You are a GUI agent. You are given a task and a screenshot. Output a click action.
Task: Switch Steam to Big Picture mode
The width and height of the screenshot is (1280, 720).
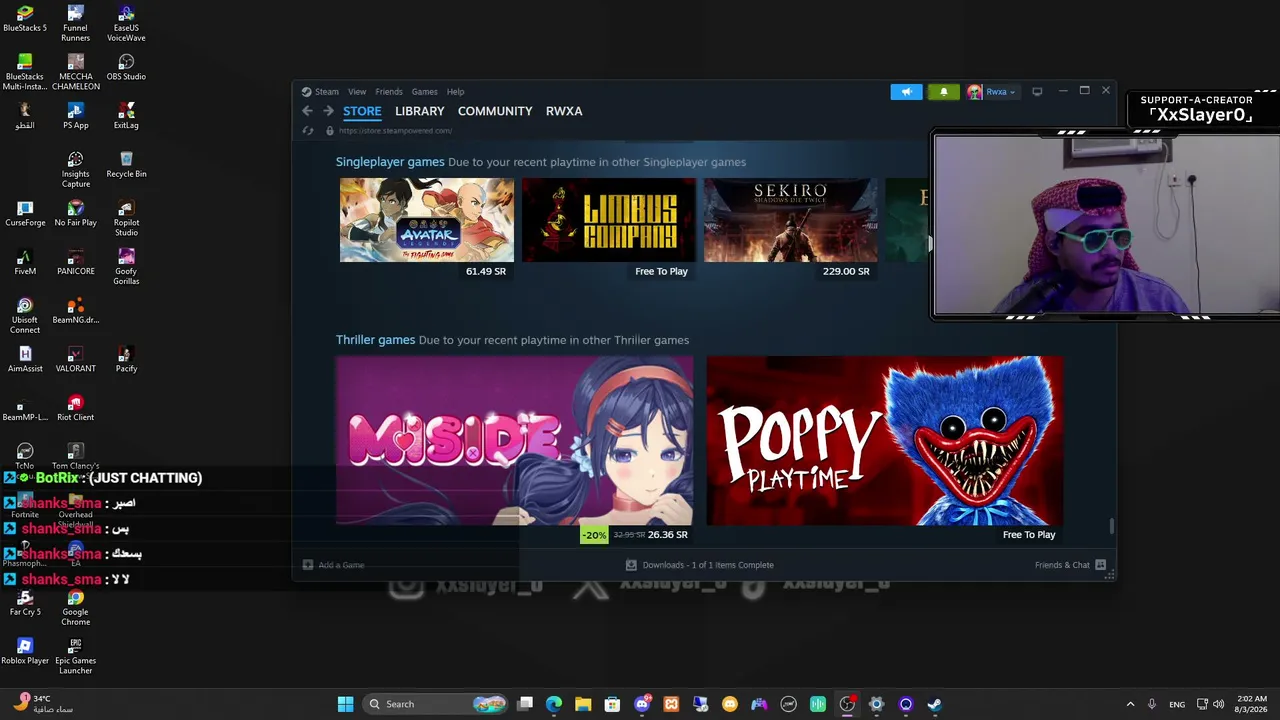[x=1037, y=92]
